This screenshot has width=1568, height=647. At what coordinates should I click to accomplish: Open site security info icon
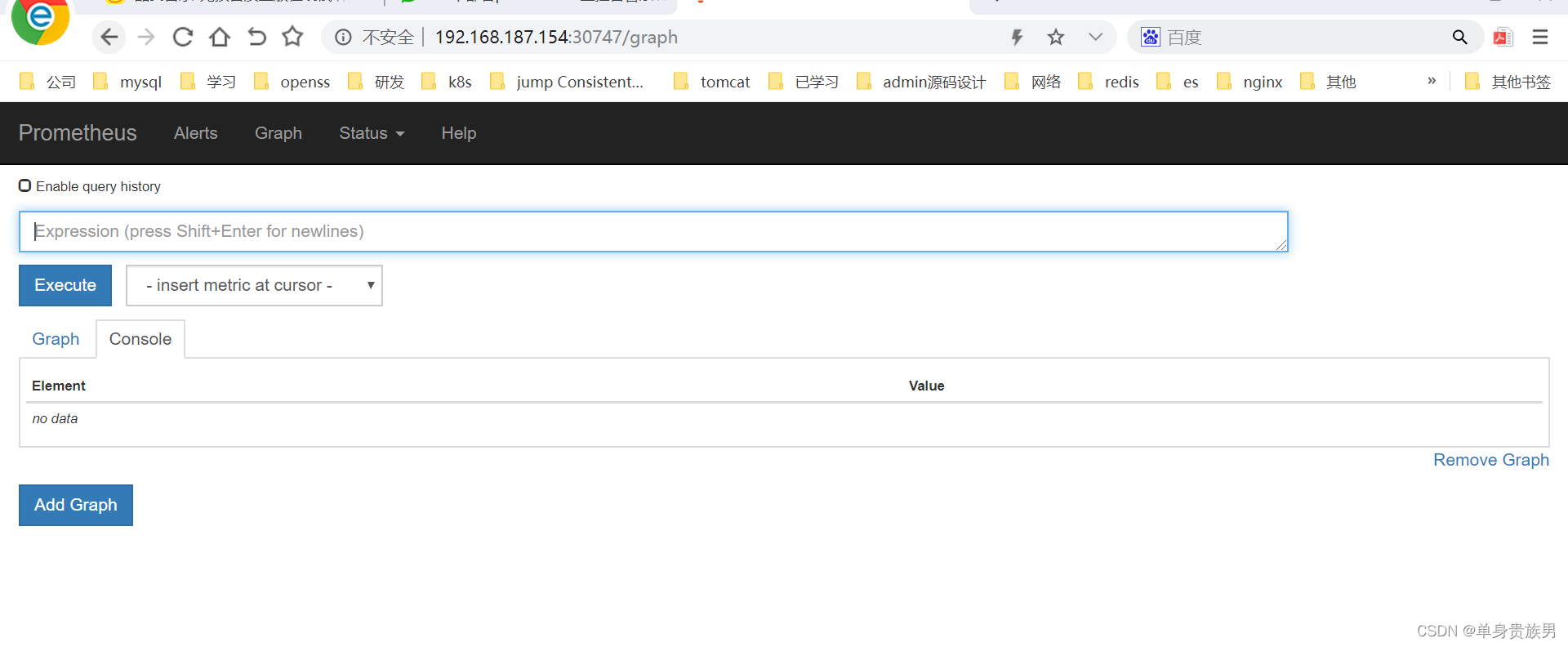tap(343, 37)
